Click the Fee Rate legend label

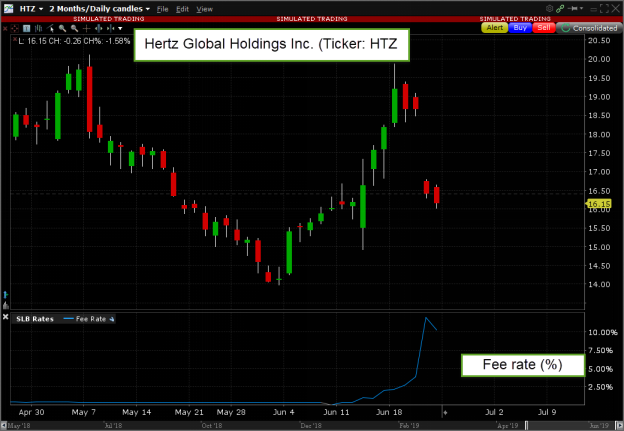[x=91, y=319]
